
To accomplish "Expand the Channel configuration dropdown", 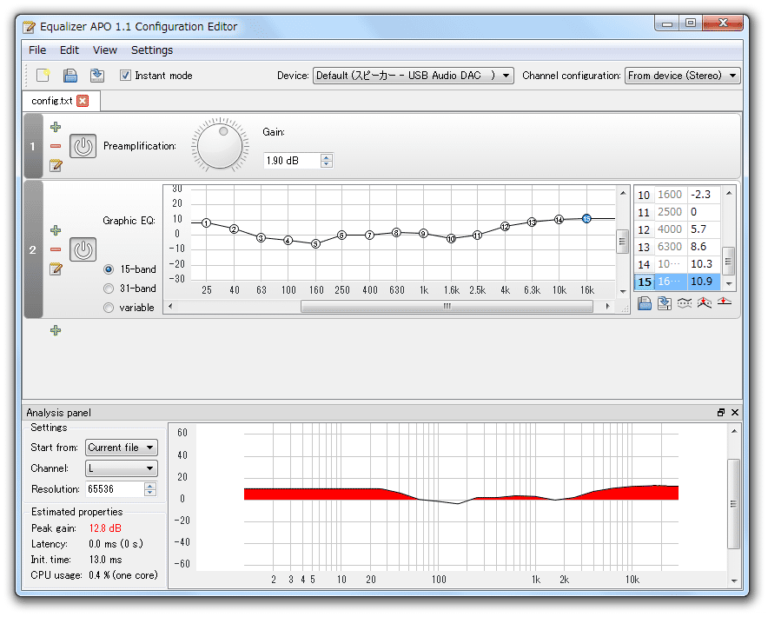I will [x=682, y=75].
